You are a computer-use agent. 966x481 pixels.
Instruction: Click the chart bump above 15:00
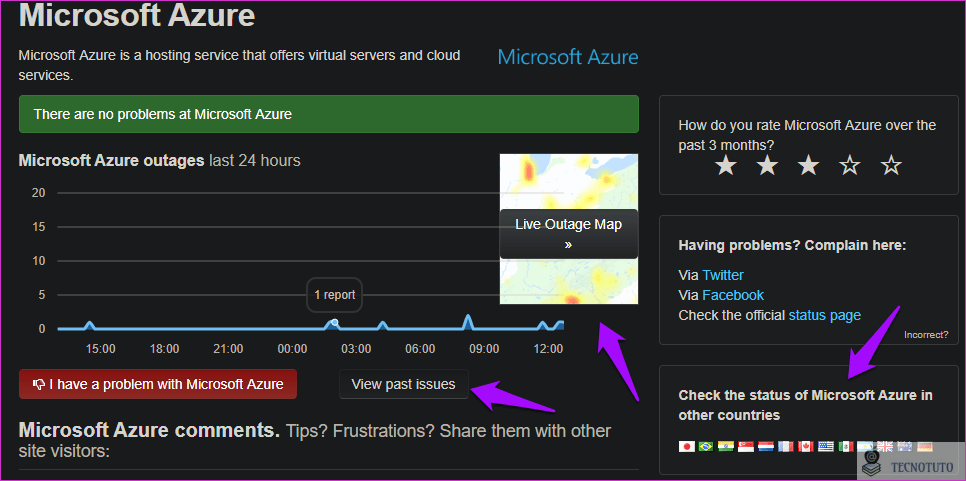click(x=90, y=325)
